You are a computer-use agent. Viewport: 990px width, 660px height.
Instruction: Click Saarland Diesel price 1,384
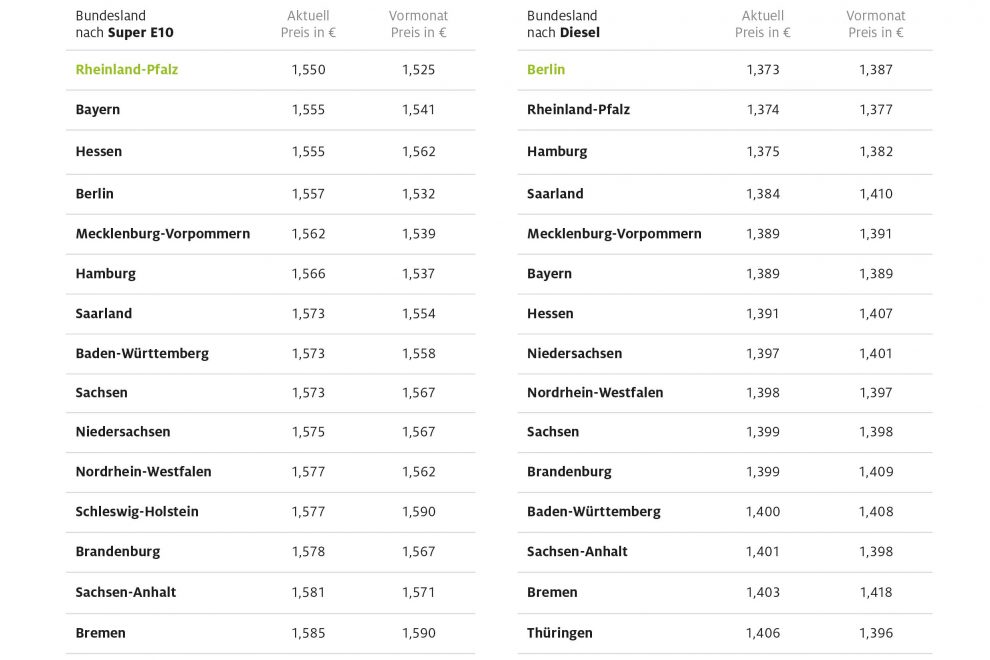763,194
